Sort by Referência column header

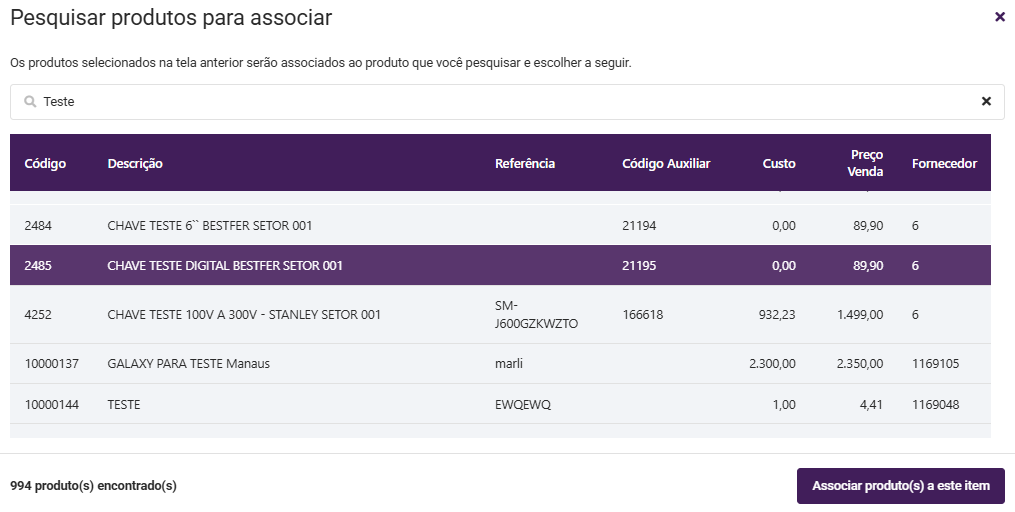(x=525, y=163)
